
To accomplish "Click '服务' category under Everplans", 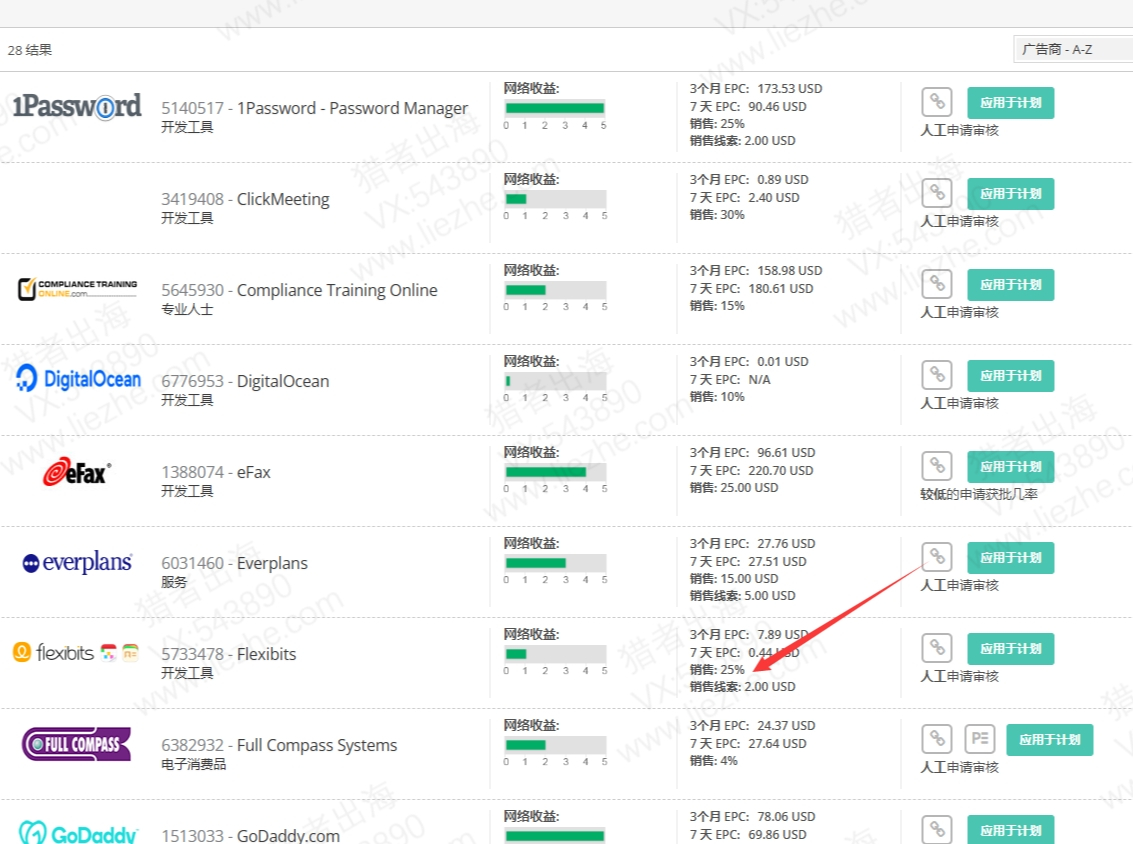I will (x=173, y=582).
